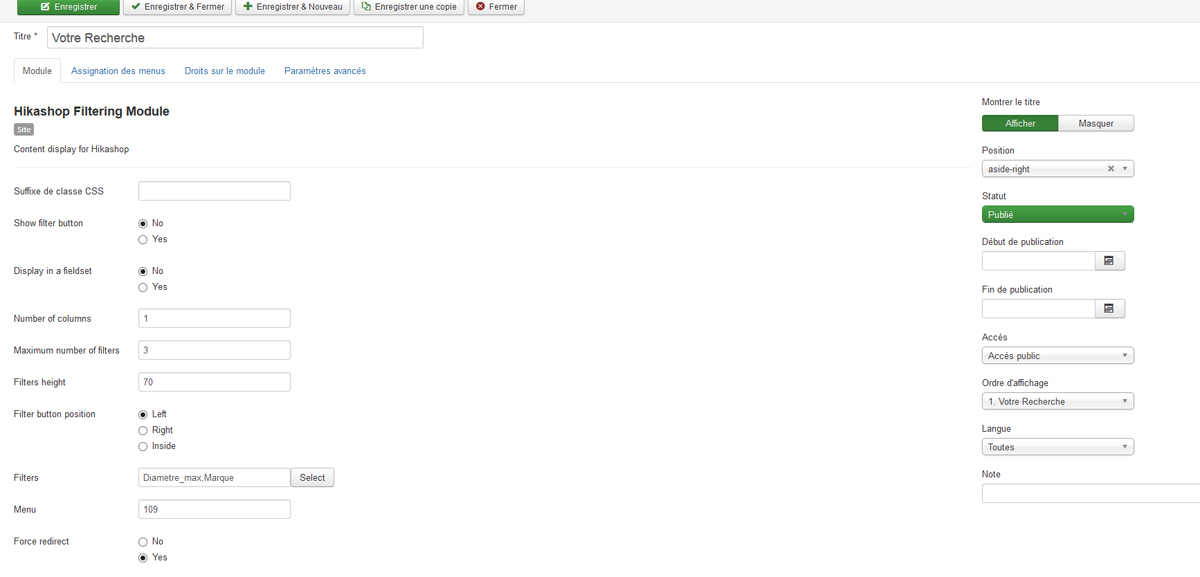Screen dimensions: 1200x577
Task: Select Yes for Force redirect
Action: coord(143,557)
